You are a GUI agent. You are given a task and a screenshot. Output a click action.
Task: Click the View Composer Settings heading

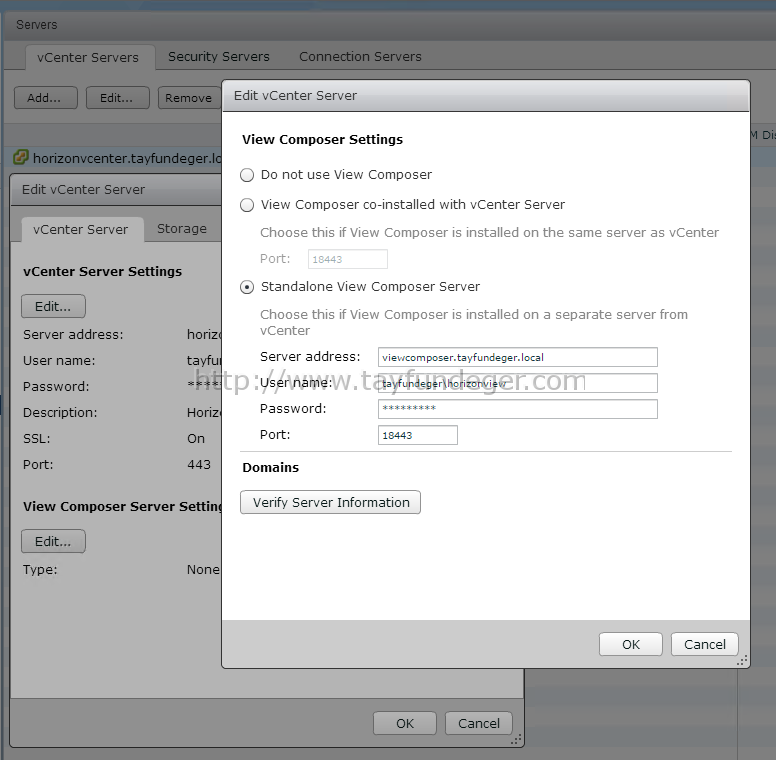[x=322, y=140]
